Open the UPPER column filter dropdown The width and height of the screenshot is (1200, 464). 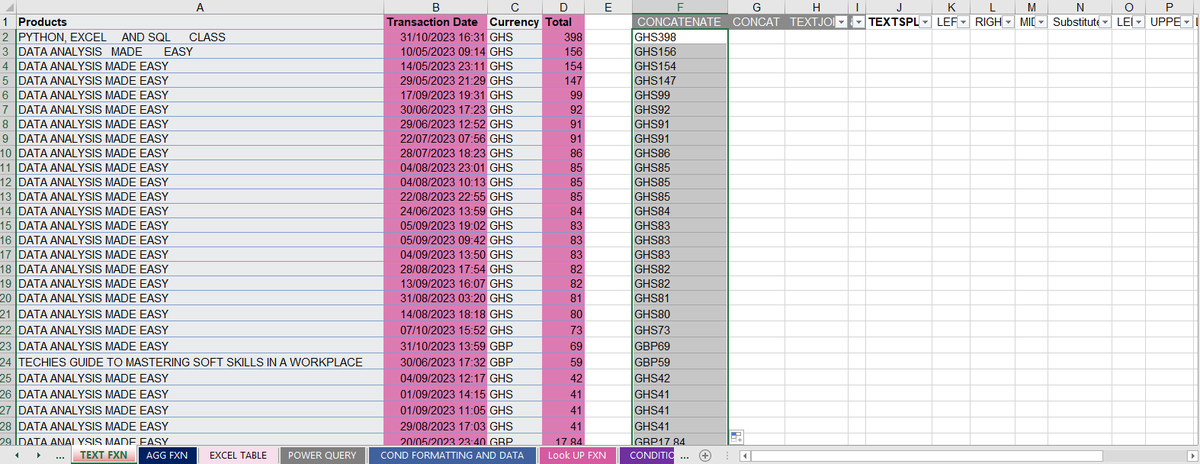1186,22
